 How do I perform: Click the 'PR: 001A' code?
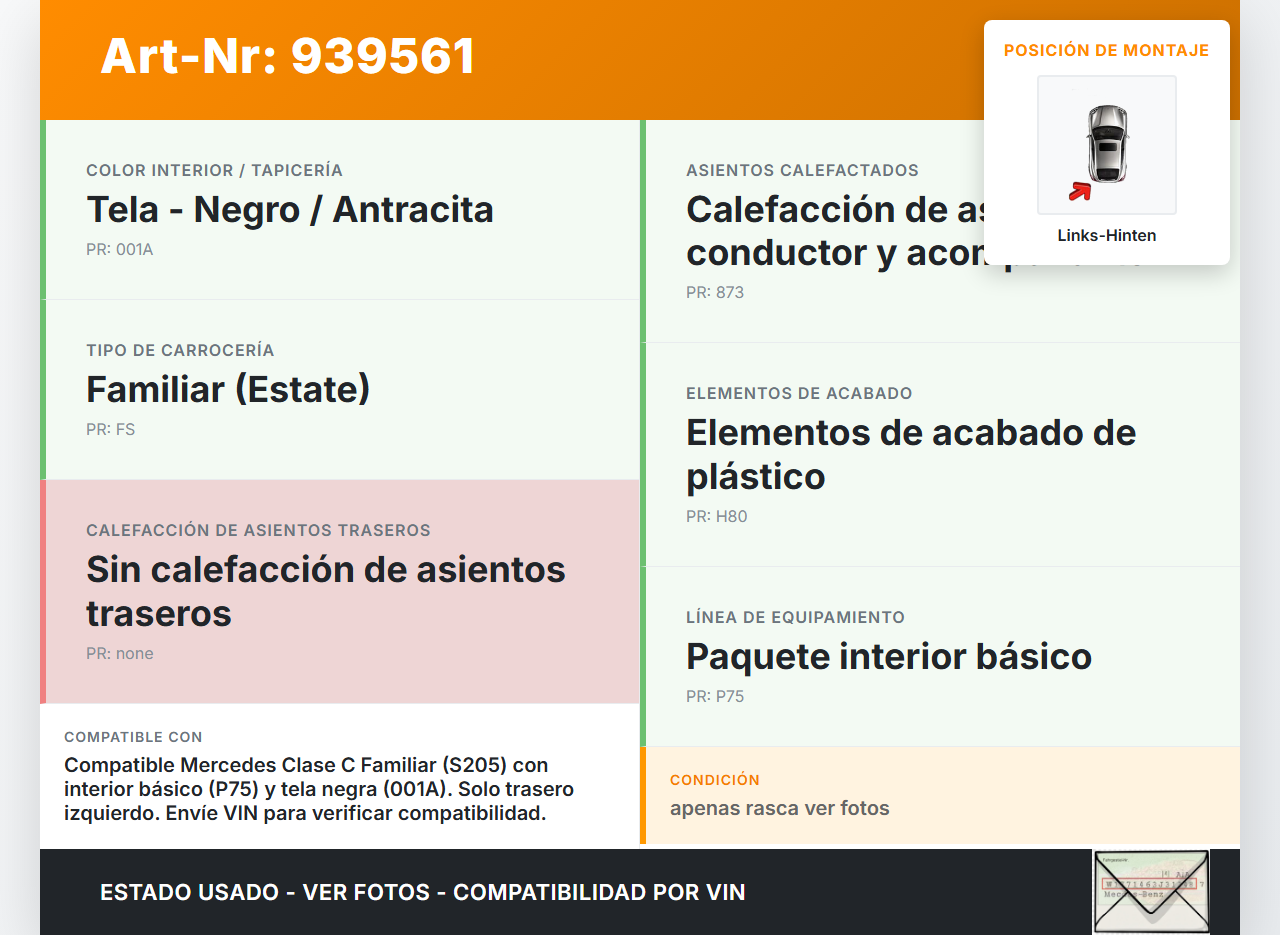click(120, 250)
